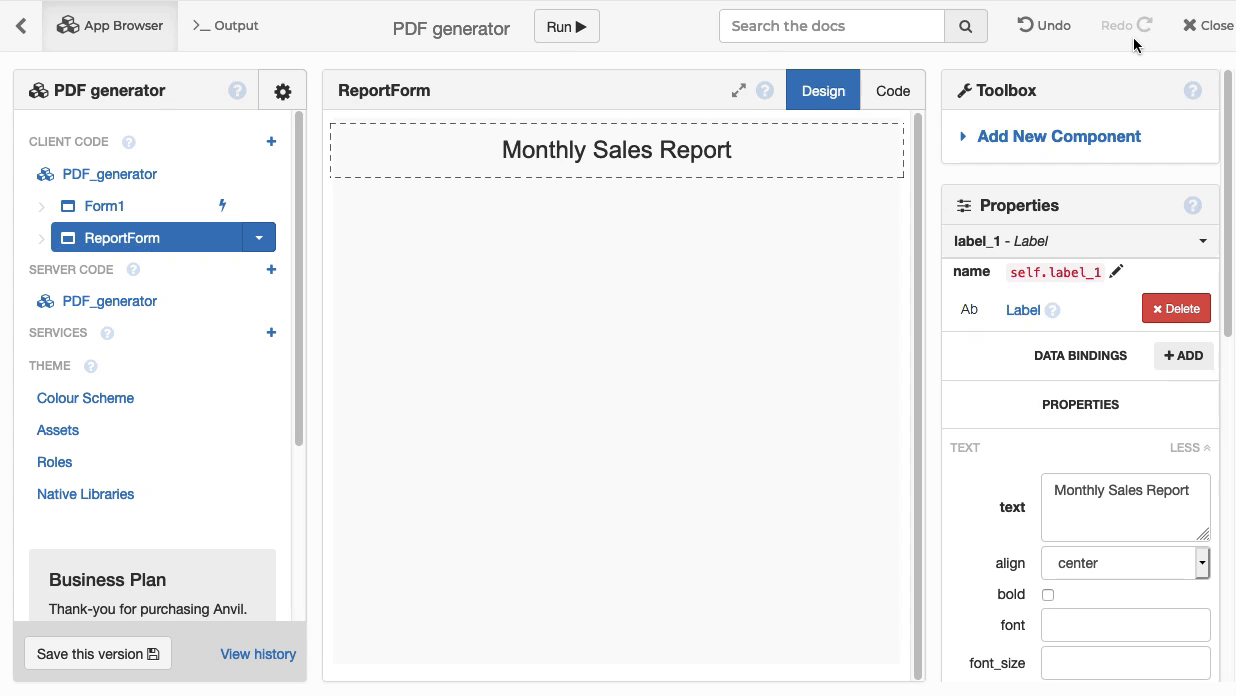Expand the Form1 tree item

41,207
